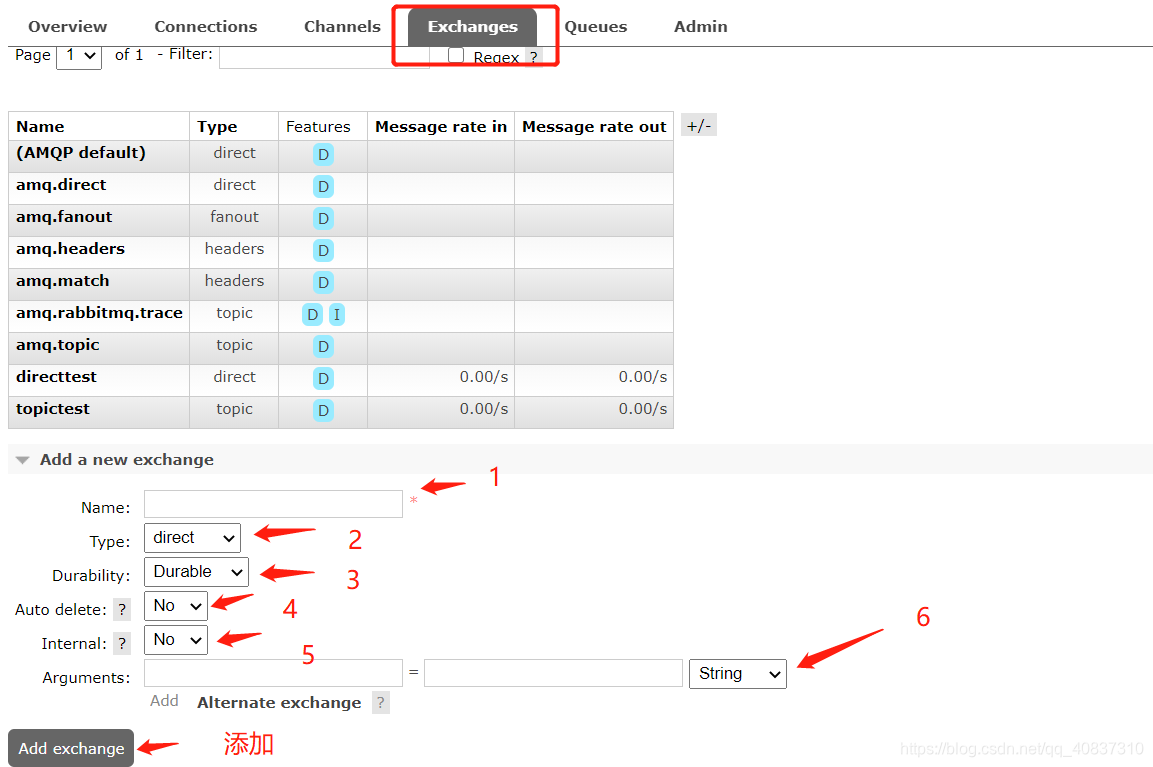Sort by the Name column header
Screen dimensions: 1153x767
coord(40,126)
